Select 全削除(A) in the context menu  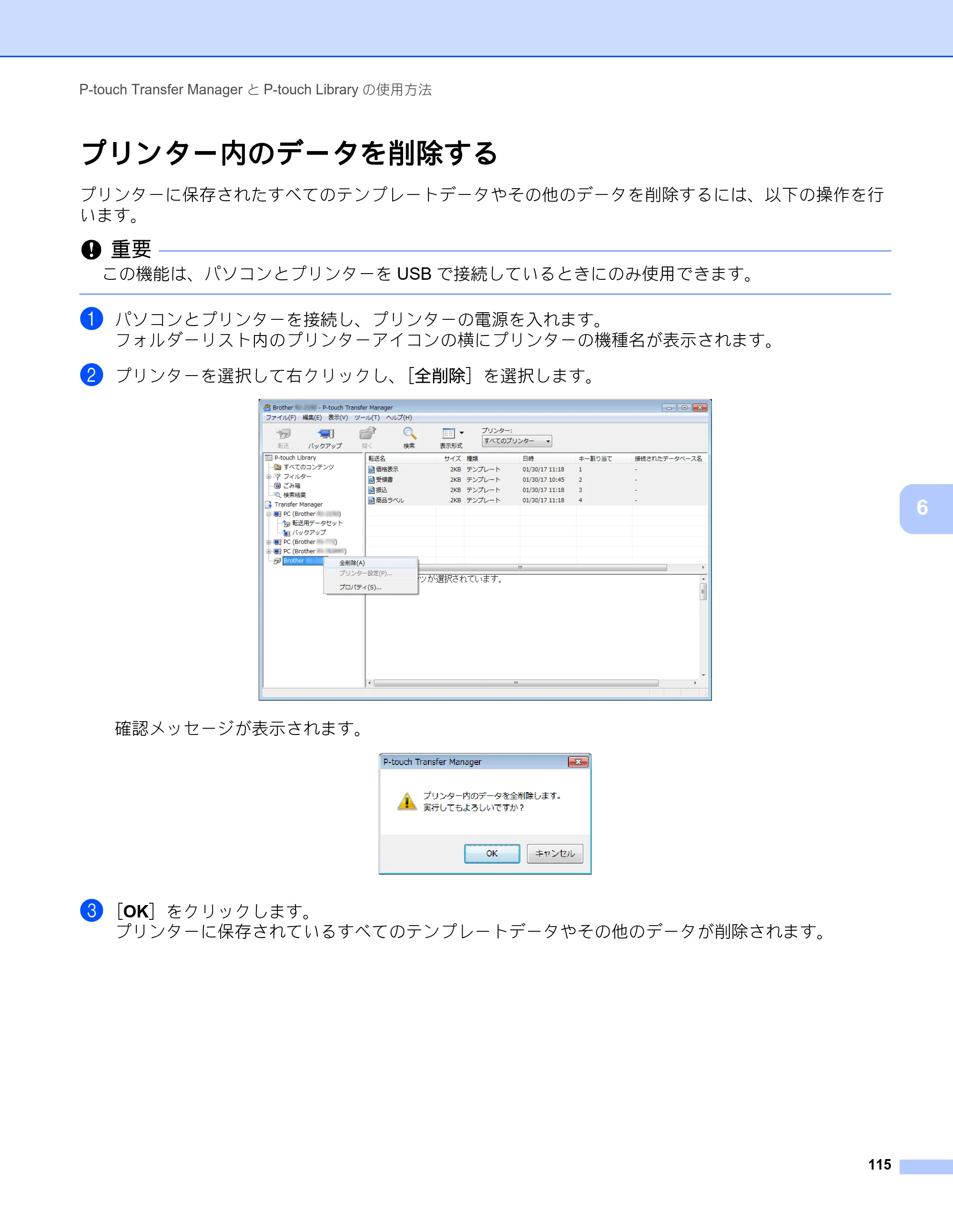click(x=371, y=563)
